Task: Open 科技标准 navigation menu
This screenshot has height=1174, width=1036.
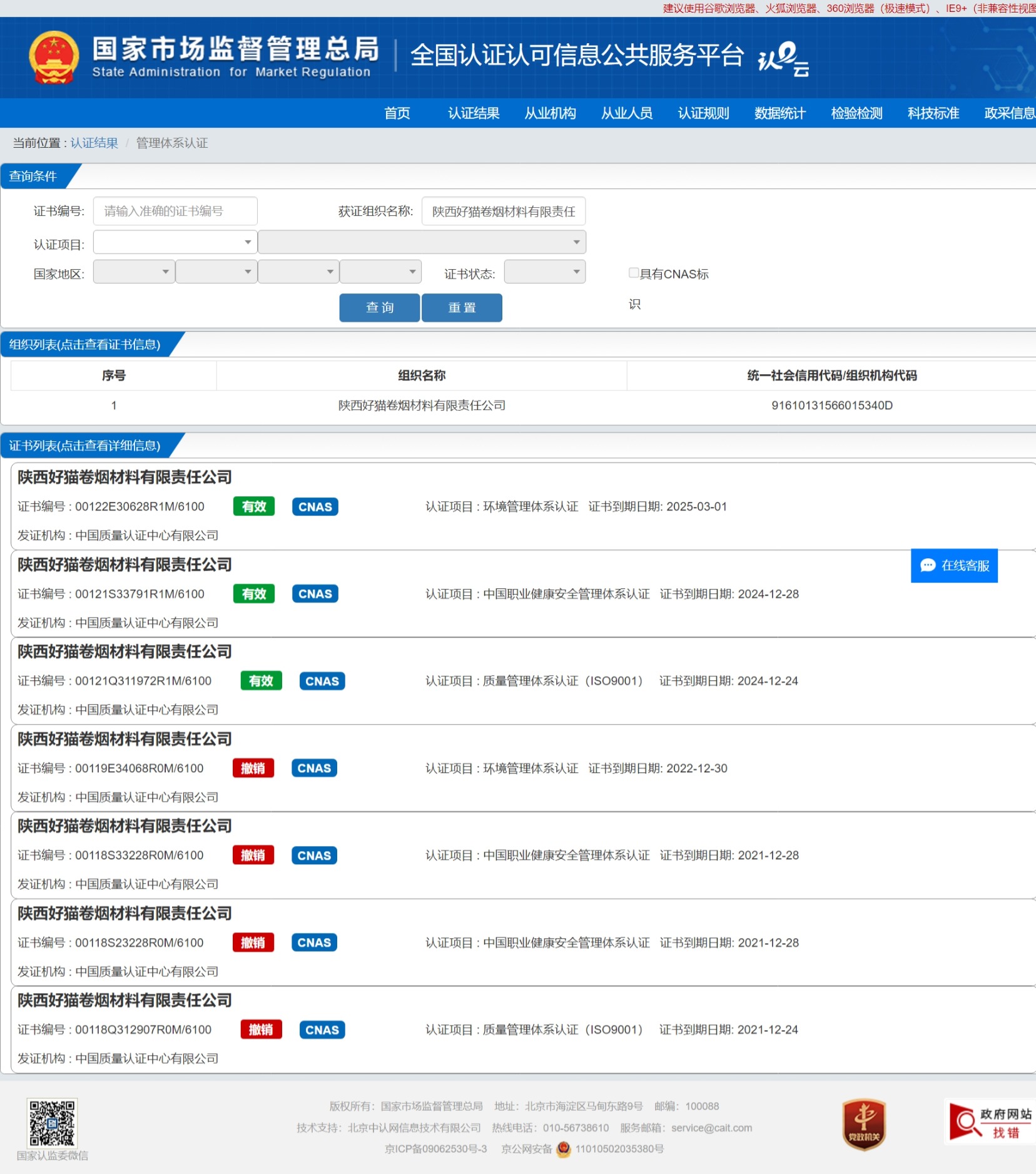Action: click(x=933, y=113)
